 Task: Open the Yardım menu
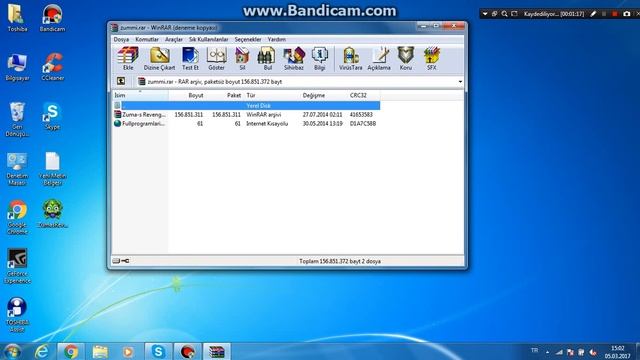(277, 39)
